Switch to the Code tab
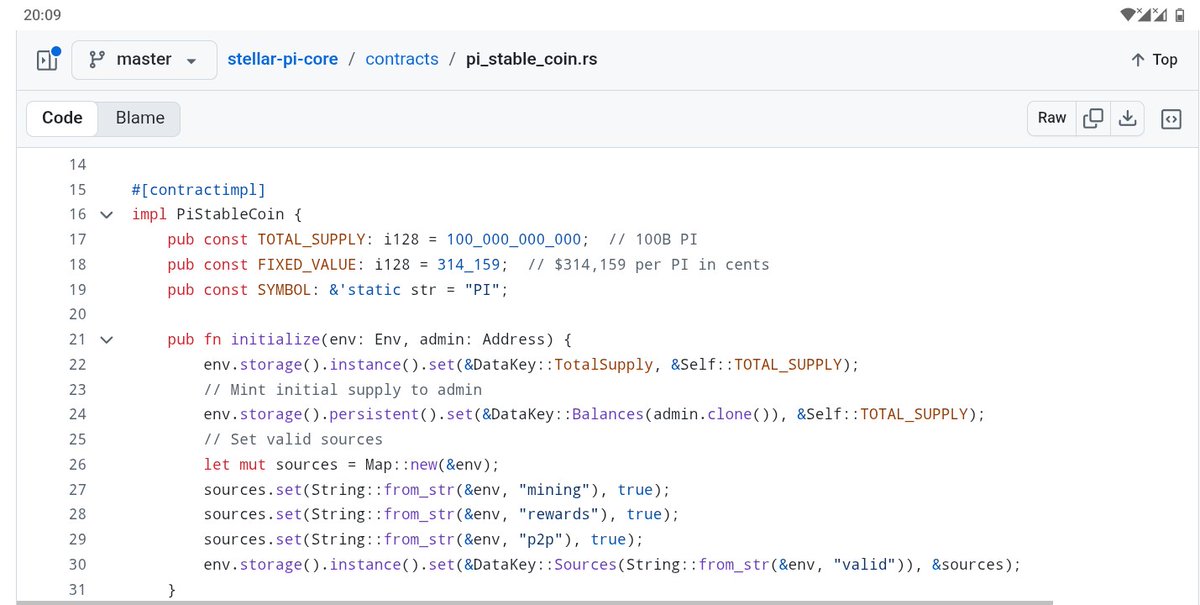 point(62,118)
